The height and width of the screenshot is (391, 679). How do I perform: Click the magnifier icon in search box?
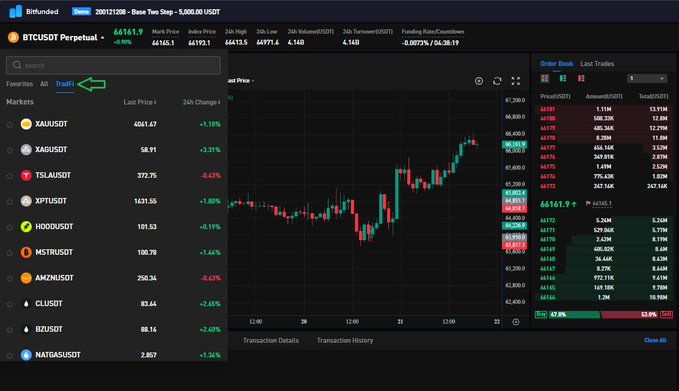[17, 65]
